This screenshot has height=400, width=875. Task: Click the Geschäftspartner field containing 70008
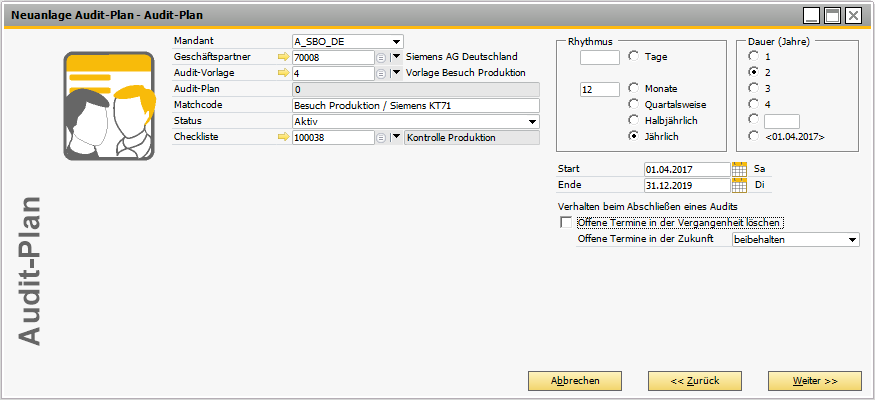coord(333,57)
